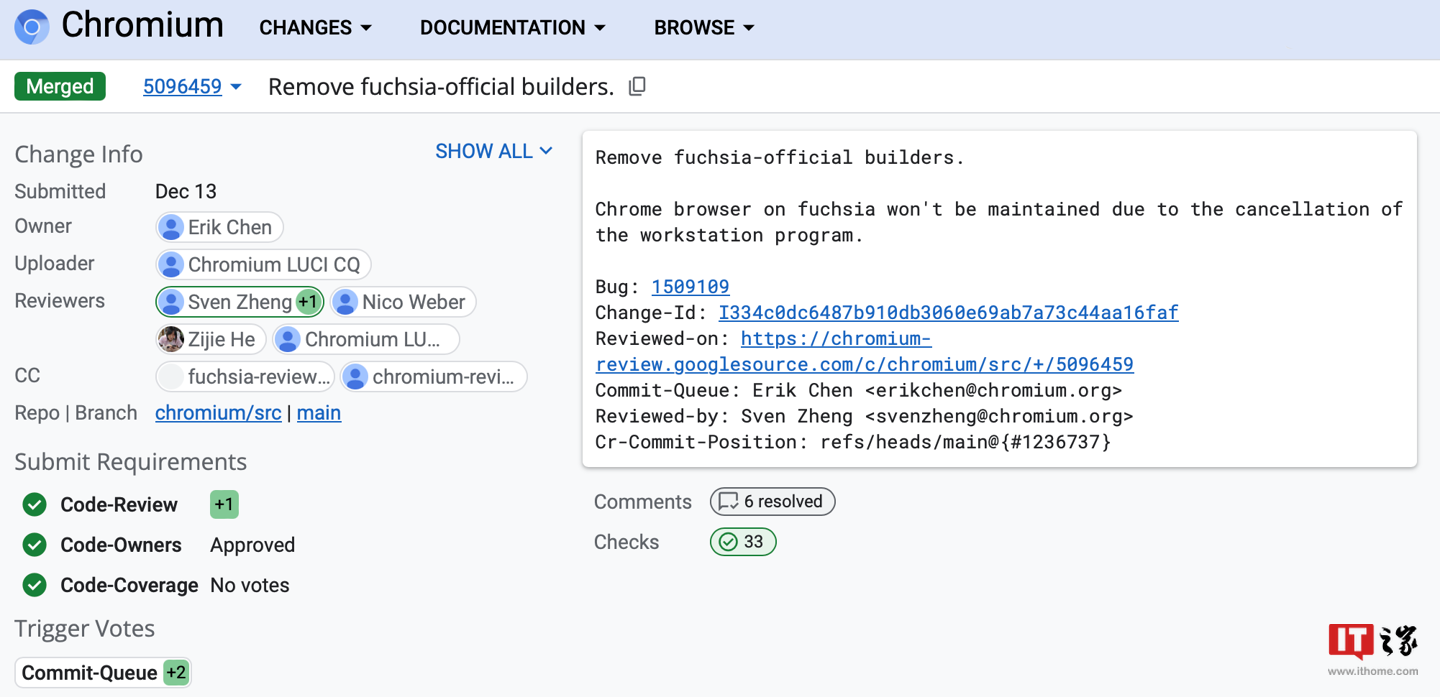1440x697 pixels.
Task: Click the comment bubble icon in resolved chip
Action: tap(728, 502)
